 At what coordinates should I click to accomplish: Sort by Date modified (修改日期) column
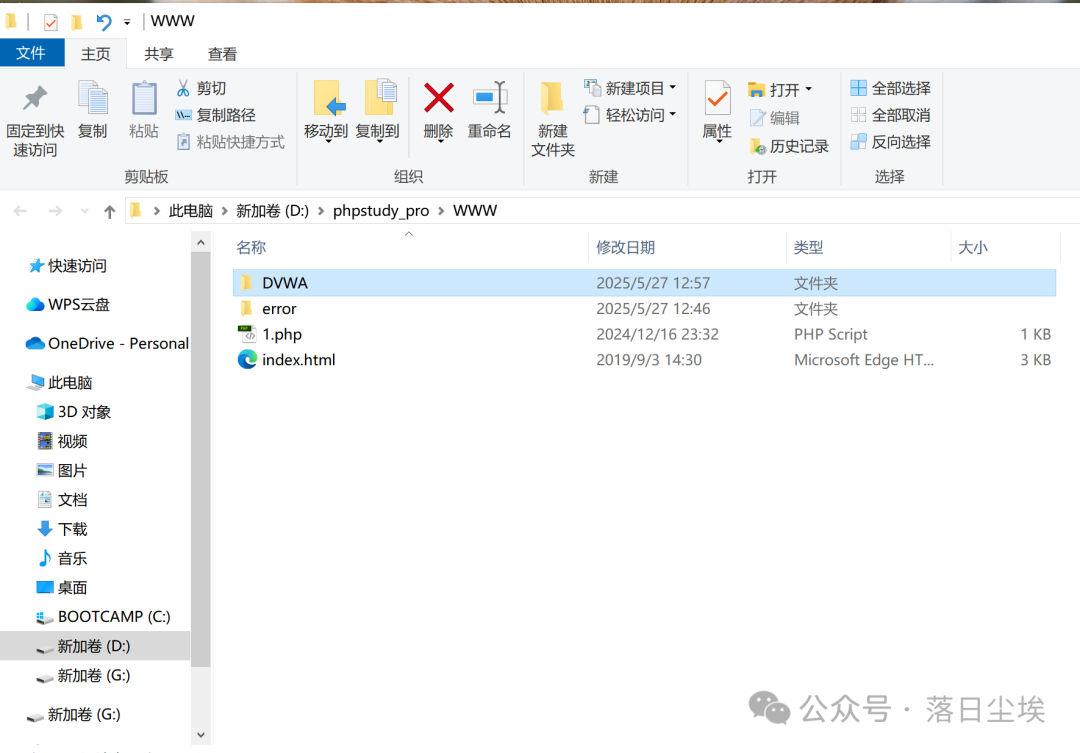tap(625, 247)
